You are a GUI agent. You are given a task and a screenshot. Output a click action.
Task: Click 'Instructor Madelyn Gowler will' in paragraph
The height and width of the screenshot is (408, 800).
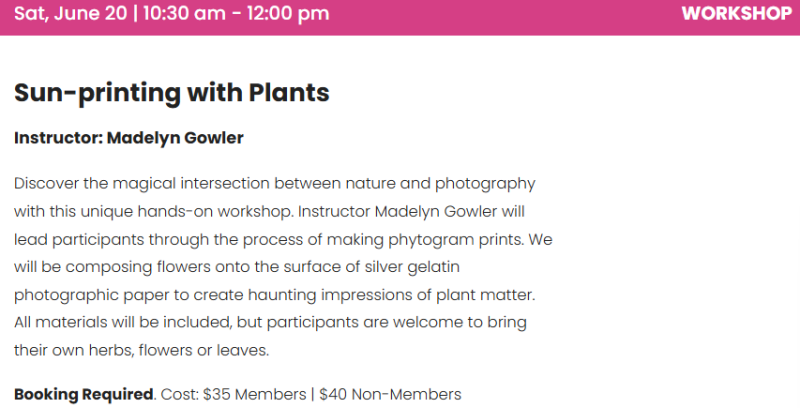point(411,212)
